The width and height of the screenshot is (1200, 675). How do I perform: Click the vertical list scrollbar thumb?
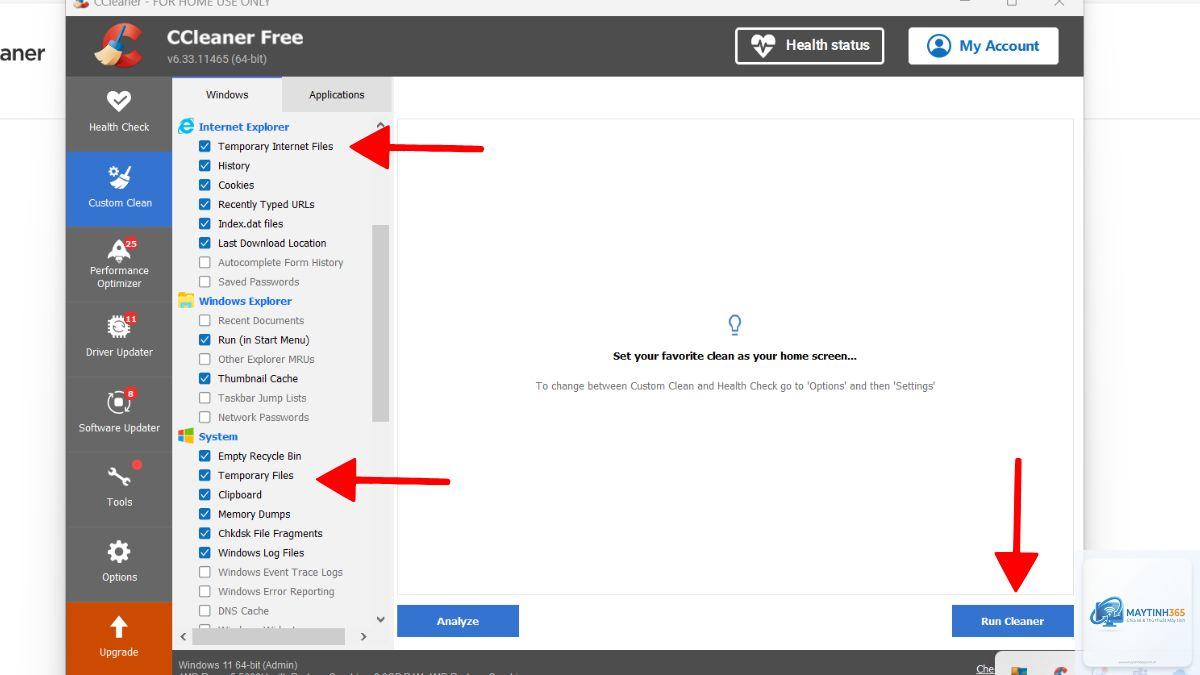click(380, 323)
